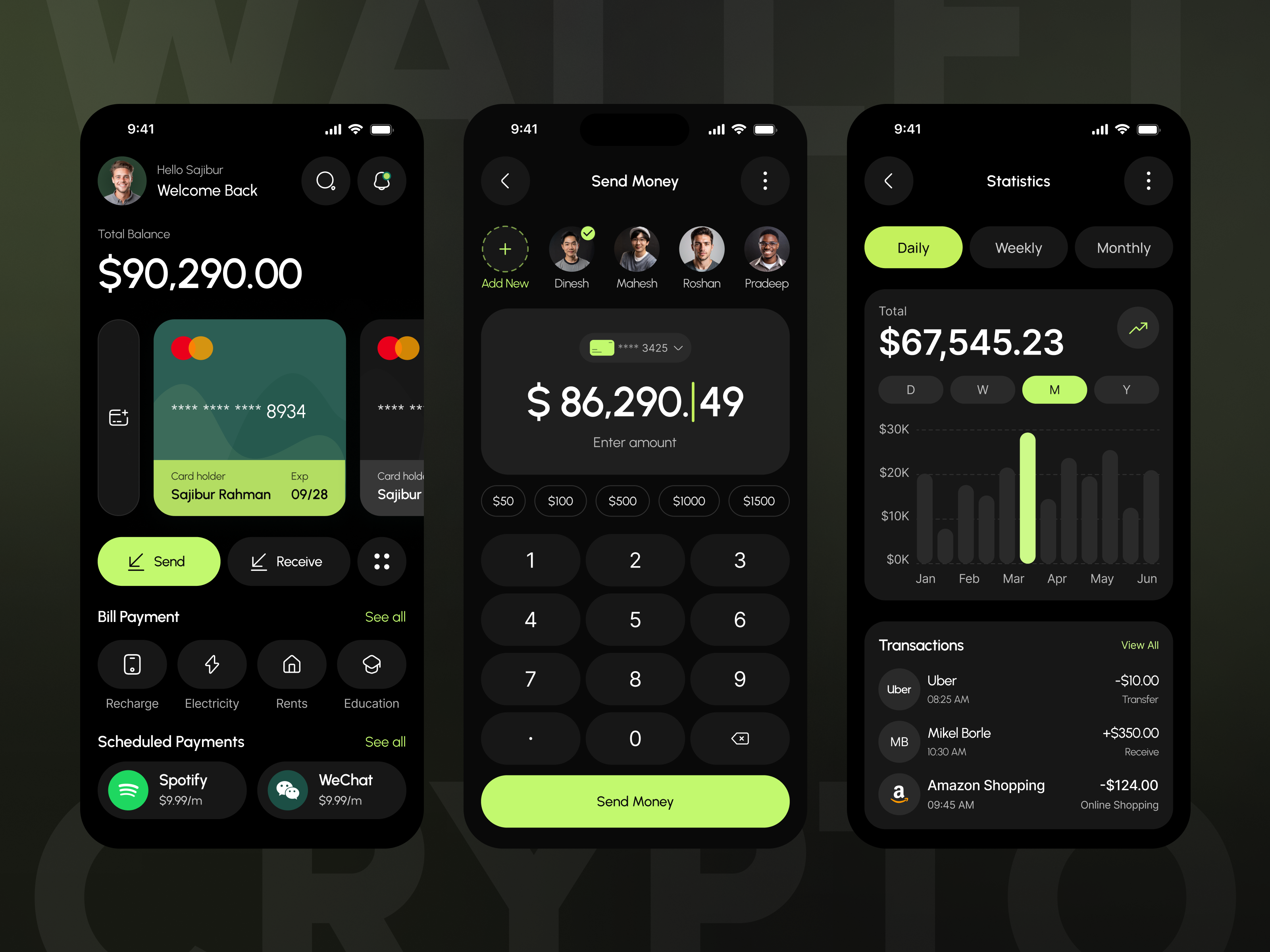The image size is (1270, 952).
Task: Select the Weekly statistics toggle
Action: tap(1017, 248)
